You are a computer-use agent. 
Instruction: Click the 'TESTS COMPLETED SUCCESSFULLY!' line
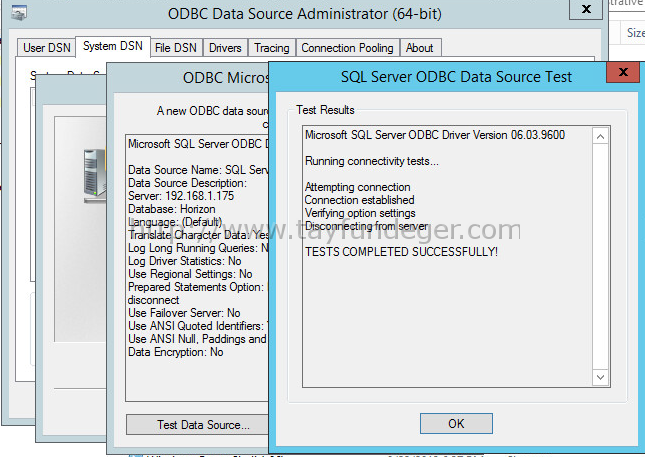[401, 252]
